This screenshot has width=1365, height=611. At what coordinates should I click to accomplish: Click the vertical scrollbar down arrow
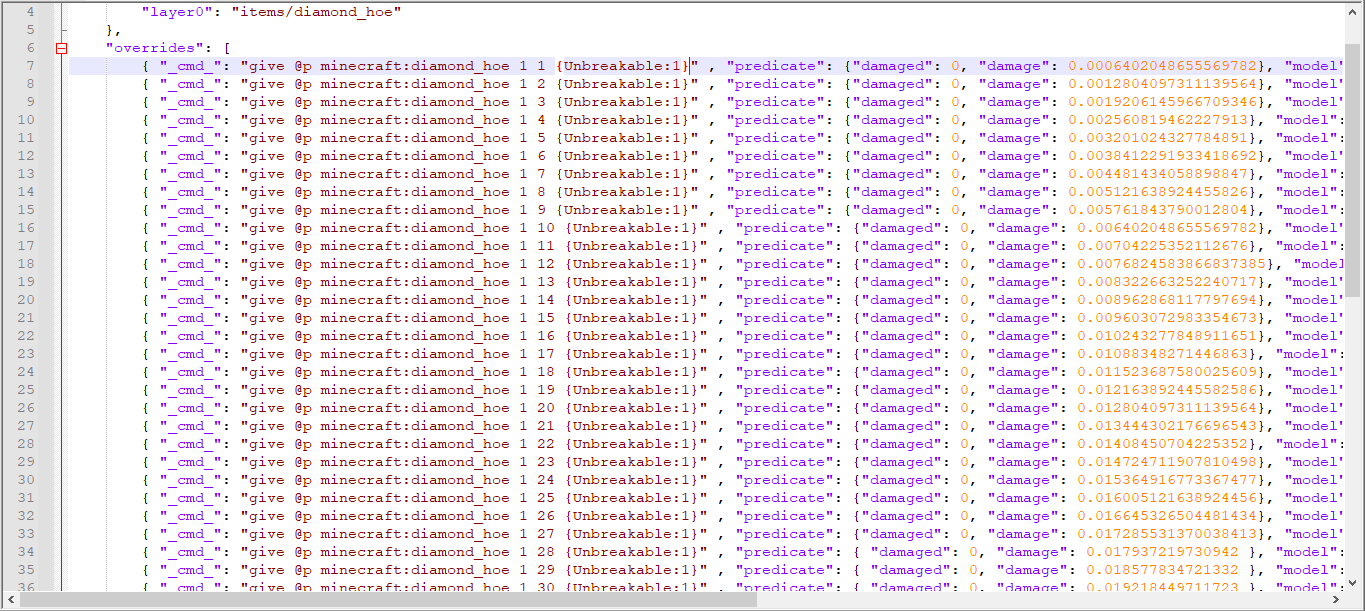pos(1354,583)
